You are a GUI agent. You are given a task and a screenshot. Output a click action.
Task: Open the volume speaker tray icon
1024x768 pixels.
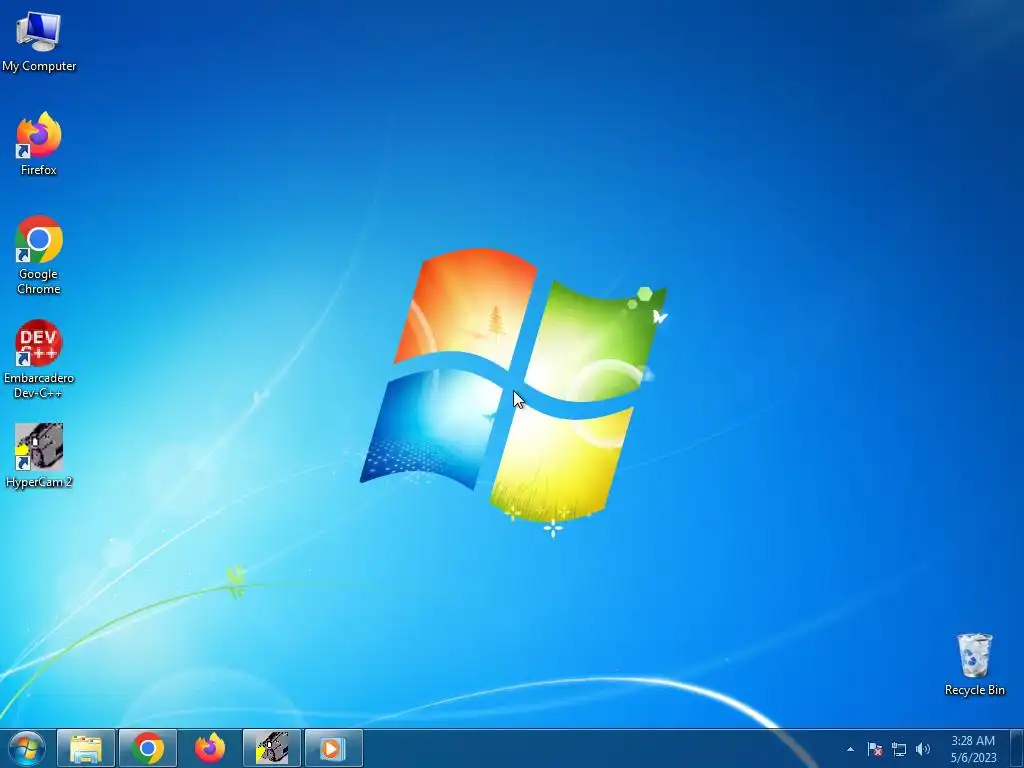(x=923, y=750)
